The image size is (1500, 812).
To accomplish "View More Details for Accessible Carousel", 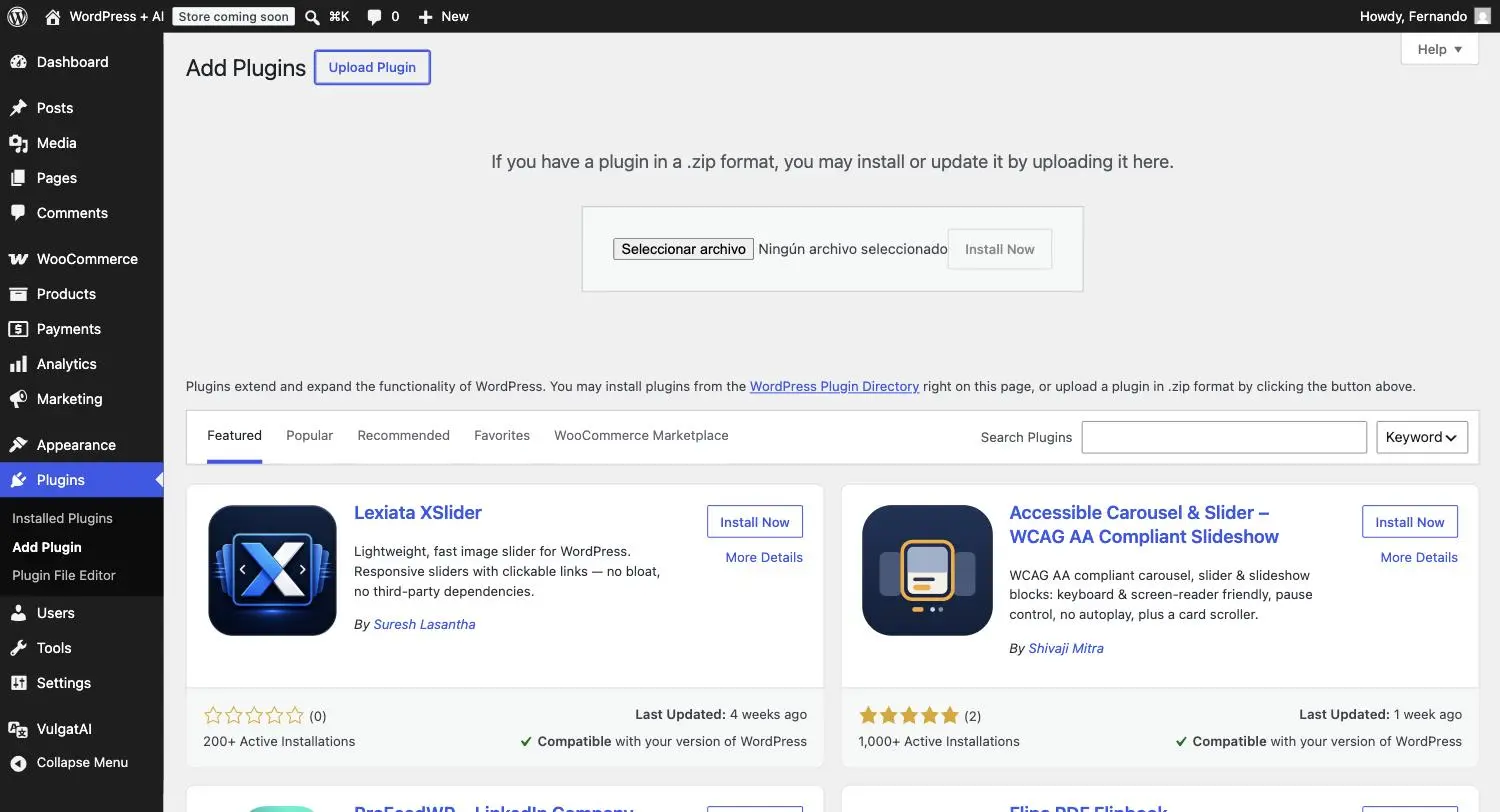I will (x=1419, y=557).
